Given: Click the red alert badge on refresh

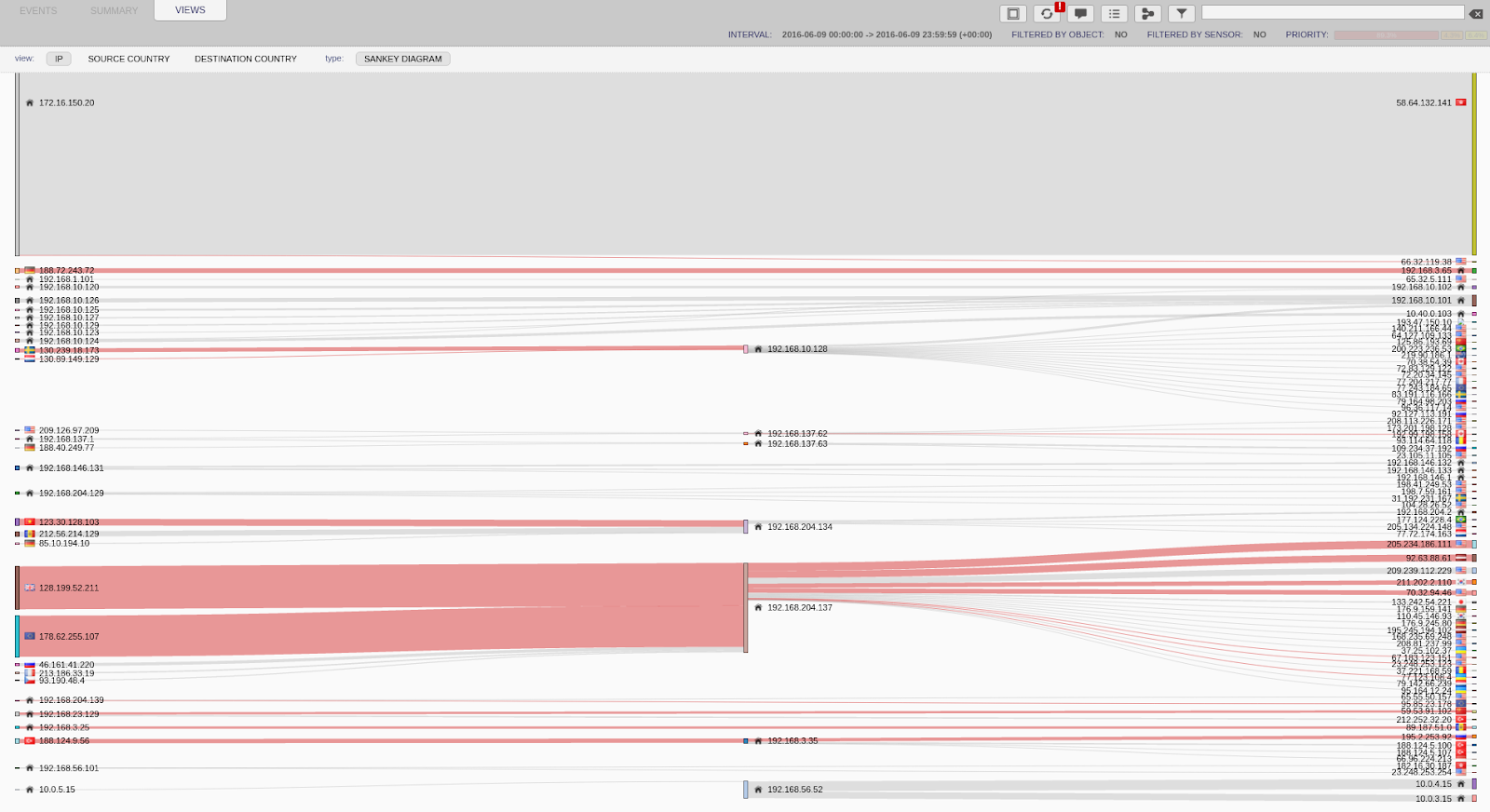Looking at the screenshot, I should pos(1060,7).
